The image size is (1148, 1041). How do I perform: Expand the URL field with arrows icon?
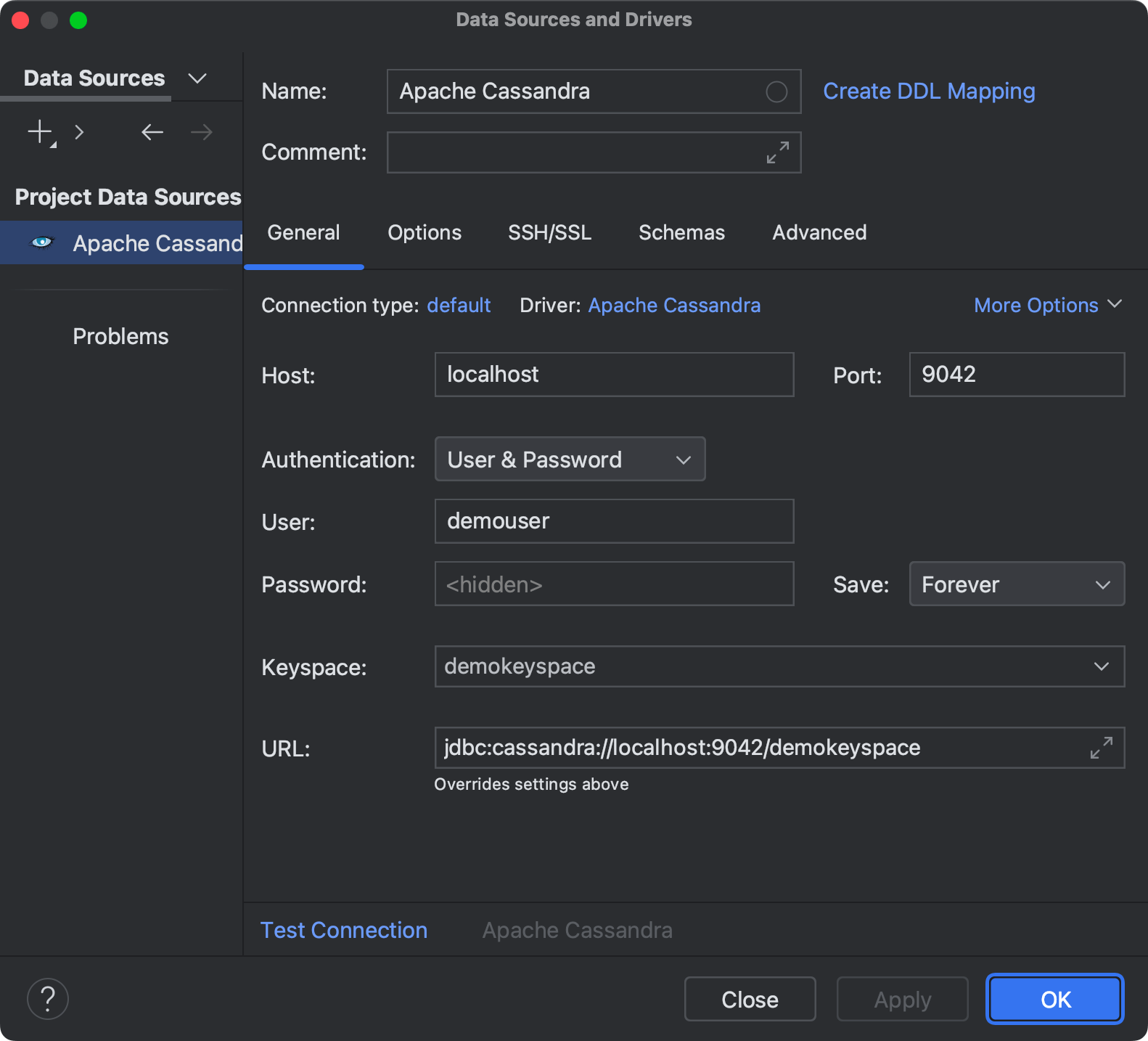pos(1101,748)
